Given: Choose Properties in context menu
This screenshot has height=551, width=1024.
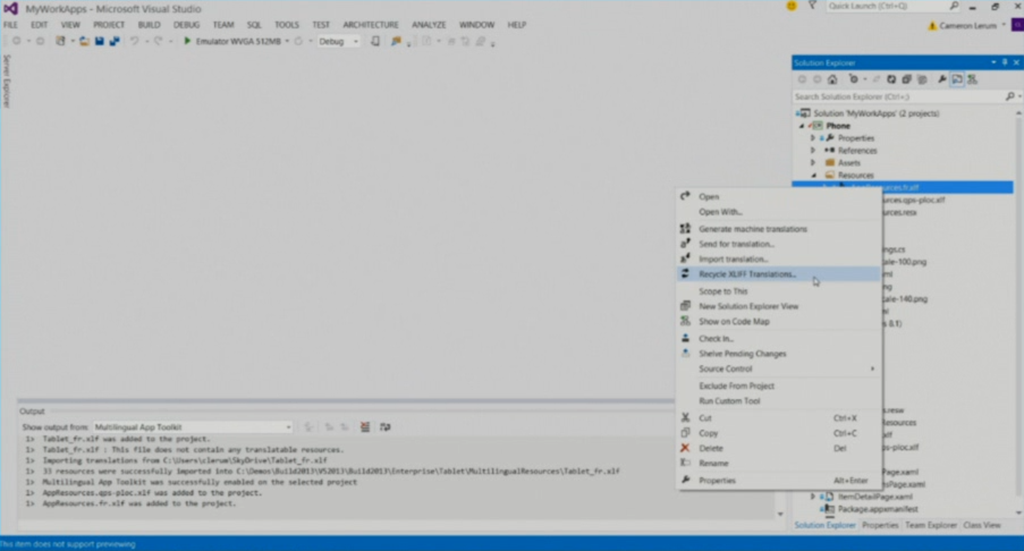Looking at the screenshot, I should pyautogui.click(x=778, y=480).
